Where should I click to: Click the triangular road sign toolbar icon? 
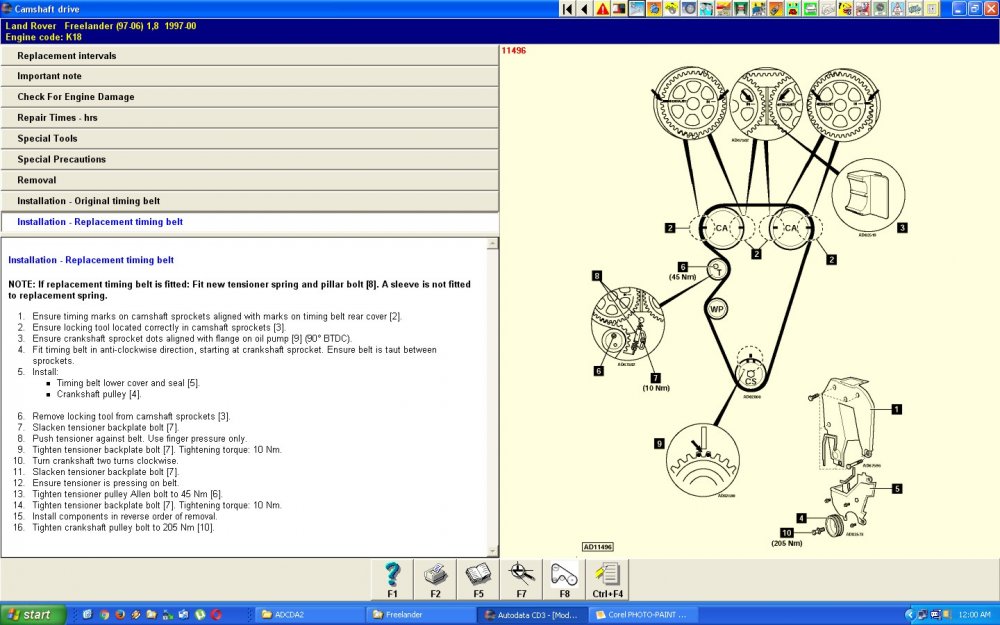pos(897,9)
